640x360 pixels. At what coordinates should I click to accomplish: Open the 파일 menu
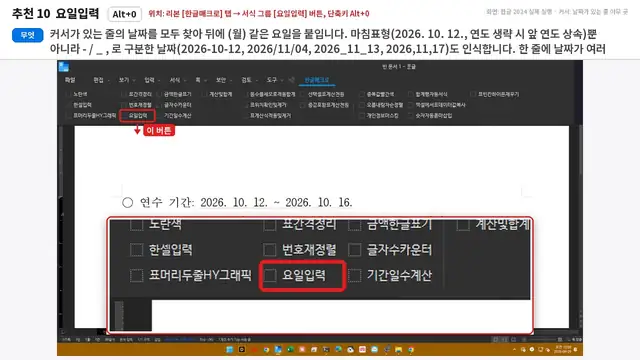[70, 80]
